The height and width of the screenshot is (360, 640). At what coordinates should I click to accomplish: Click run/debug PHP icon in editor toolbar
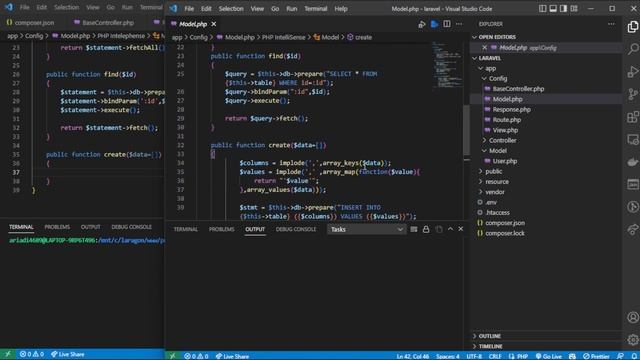pyautogui.click(x=422, y=24)
